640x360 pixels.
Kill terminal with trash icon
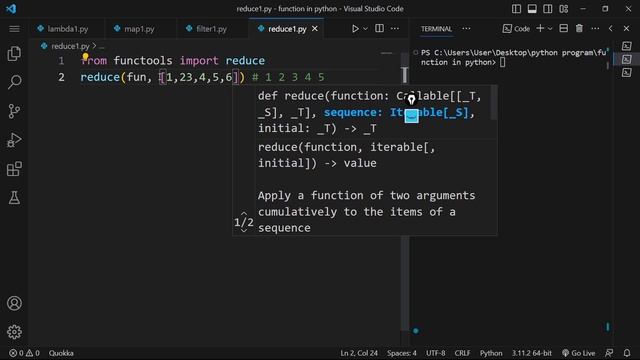pyautogui.click(x=579, y=28)
